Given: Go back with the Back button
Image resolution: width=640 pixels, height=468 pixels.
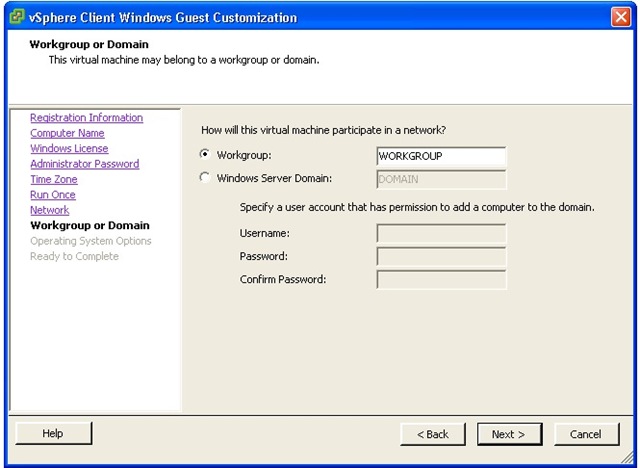Looking at the screenshot, I should [433, 434].
